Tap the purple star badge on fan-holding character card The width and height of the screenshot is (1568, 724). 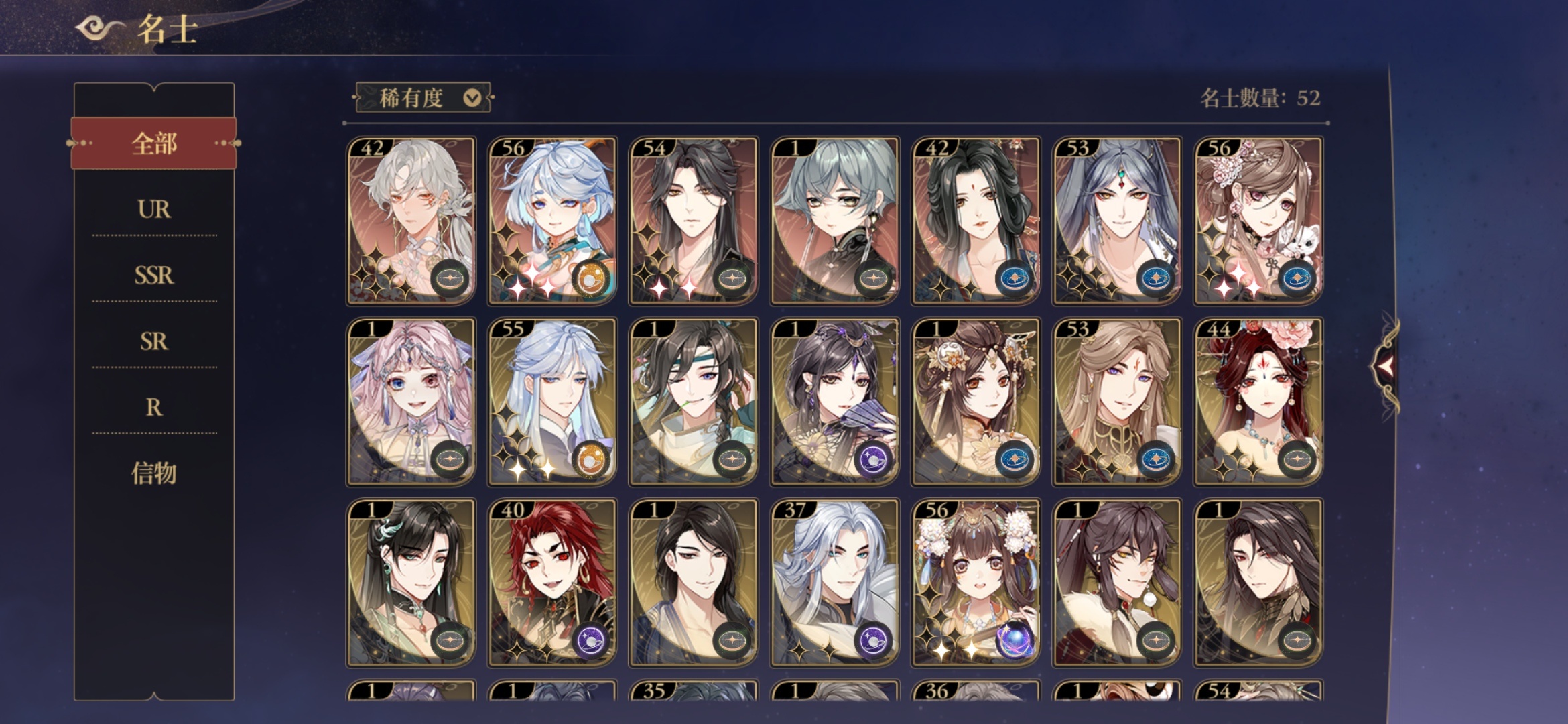point(874,459)
